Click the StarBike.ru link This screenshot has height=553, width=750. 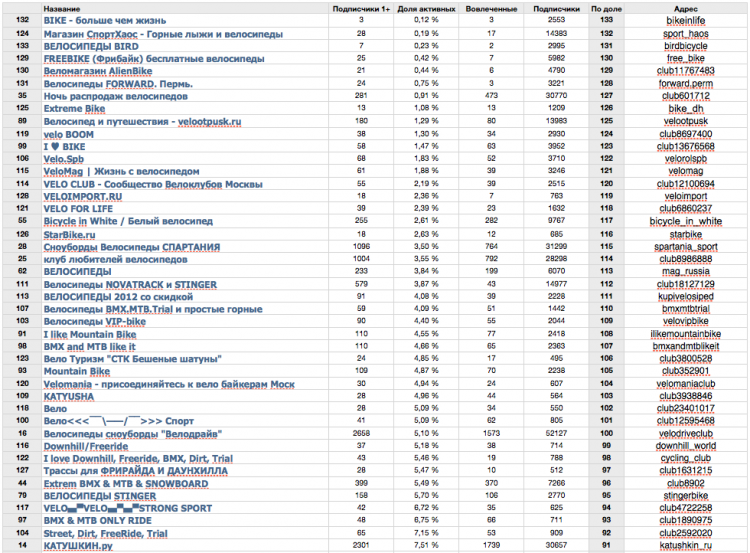69,235
